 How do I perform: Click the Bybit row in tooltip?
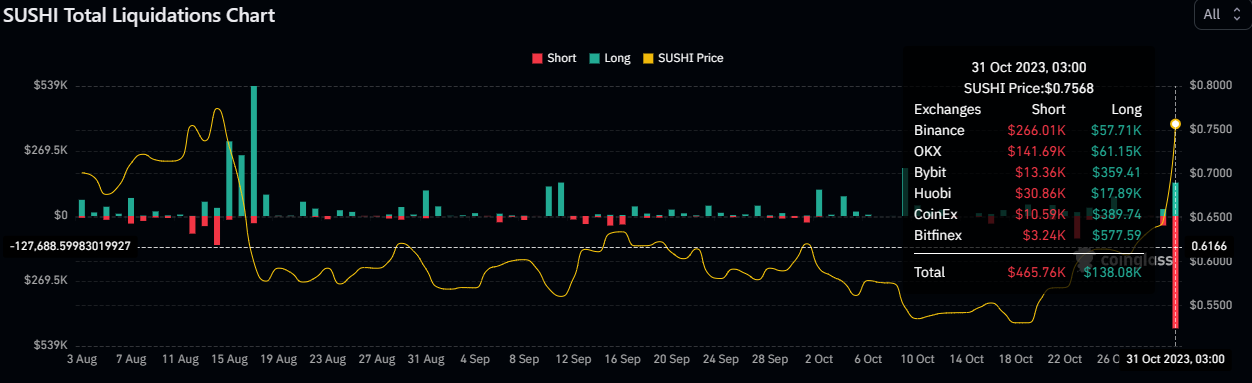pos(1028,172)
